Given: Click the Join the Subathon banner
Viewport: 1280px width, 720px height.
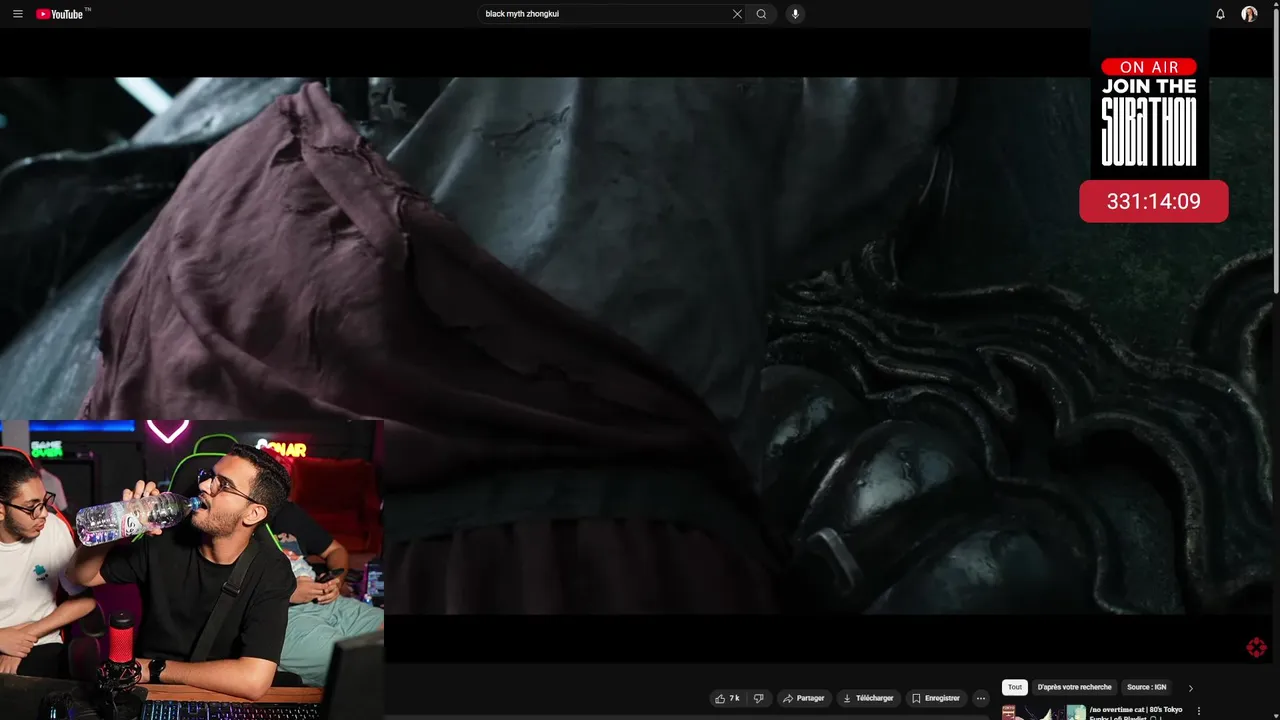Looking at the screenshot, I should coord(1149,112).
